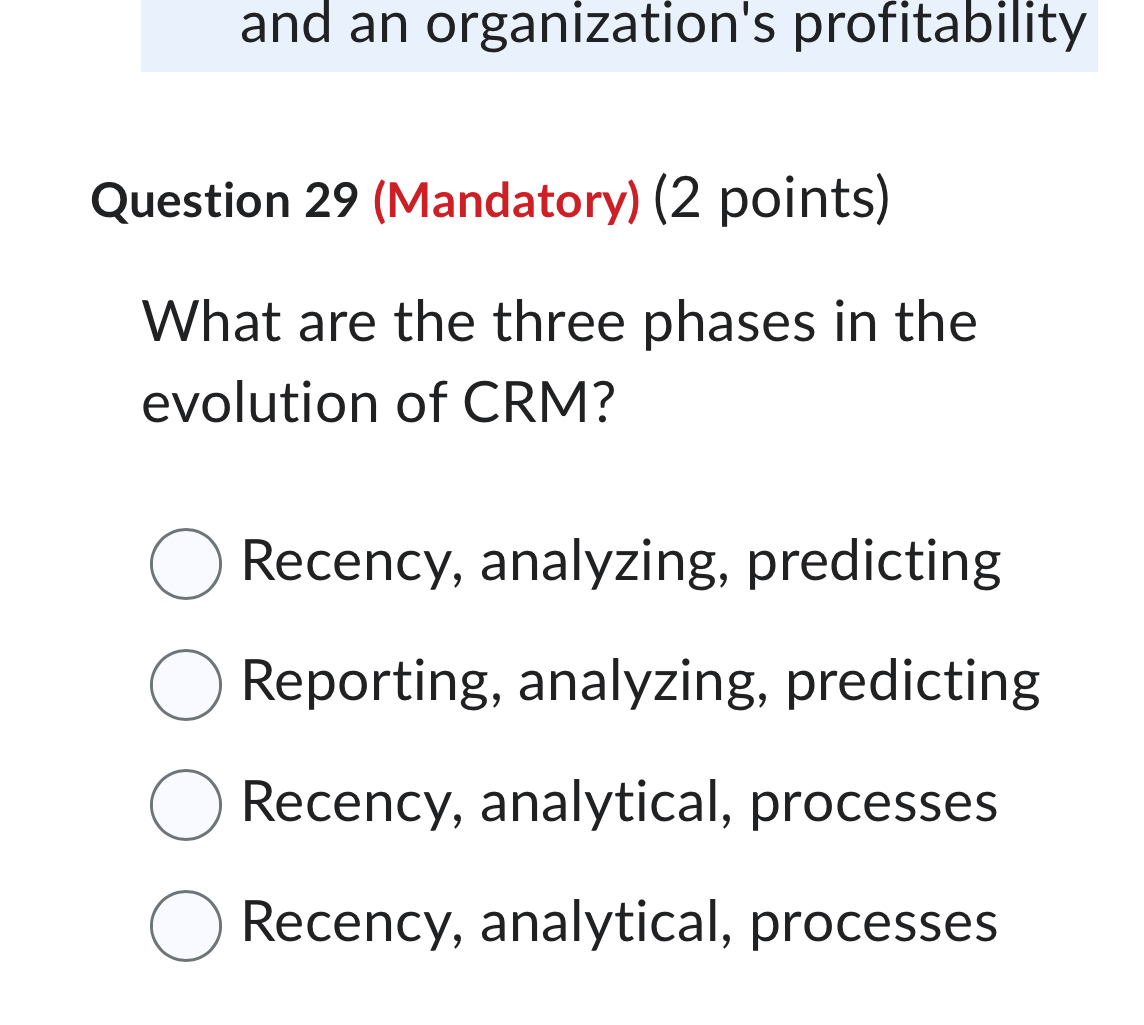Click the red "(Mandatory)" label

pos(507,200)
